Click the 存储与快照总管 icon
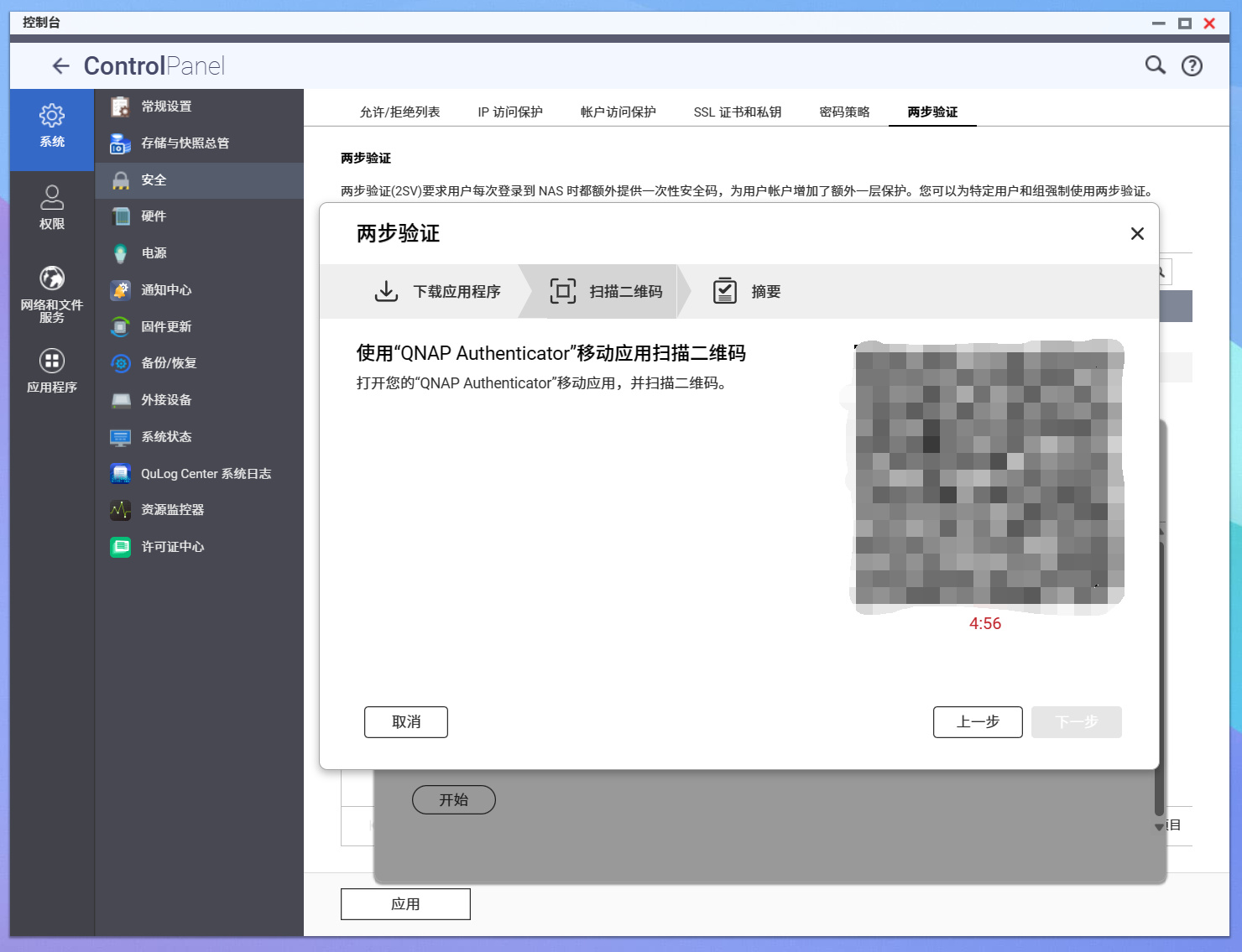Screen dimensions: 1242x952 click(x=121, y=143)
